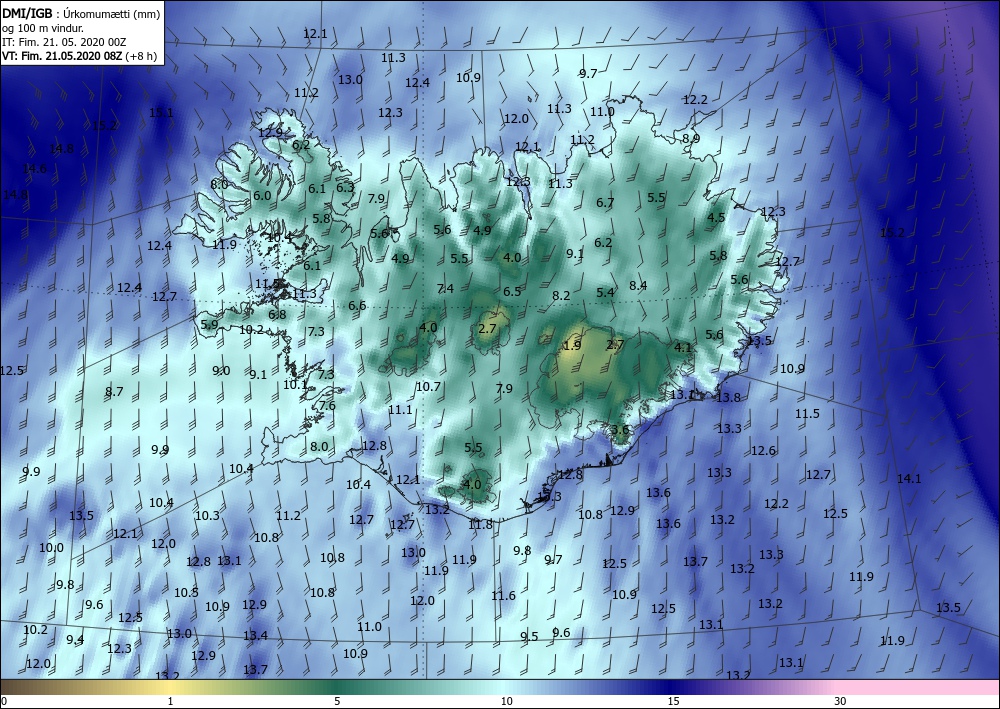Click the color scale label '30'

click(841, 701)
